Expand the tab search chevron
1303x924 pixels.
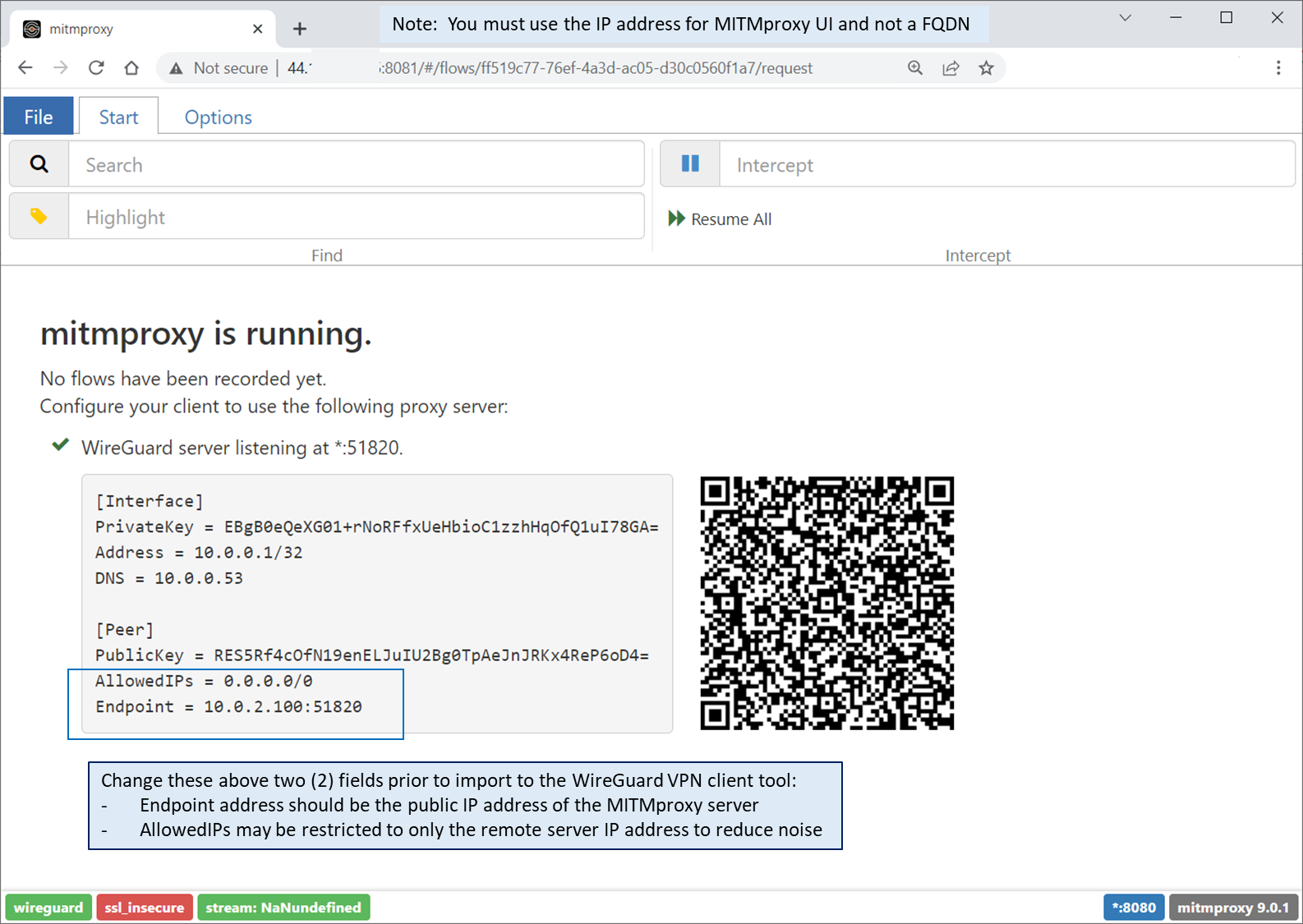point(1125,18)
